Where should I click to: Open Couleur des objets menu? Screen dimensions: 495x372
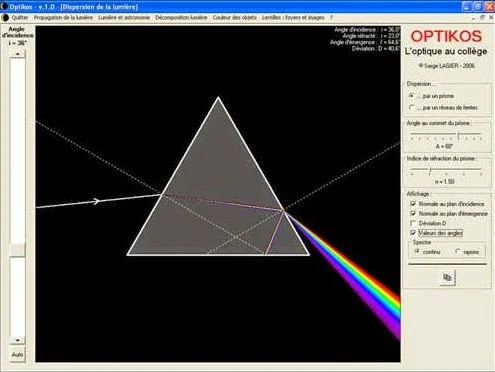[235, 17]
